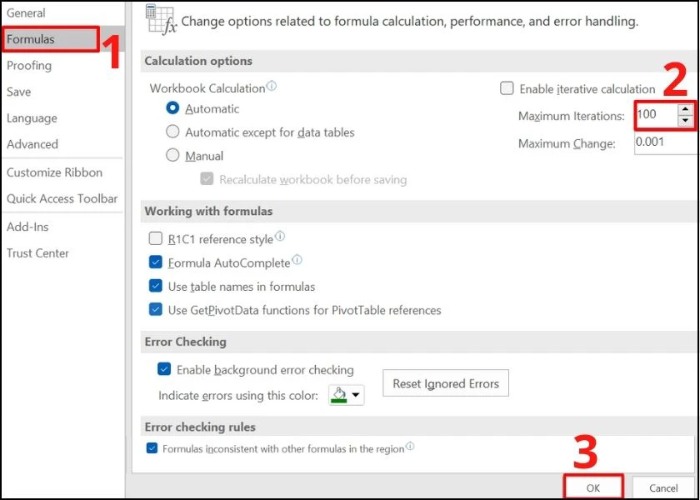
Task: Click the info icon after Formulas inconsistent rule
Action: (x=410, y=447)
